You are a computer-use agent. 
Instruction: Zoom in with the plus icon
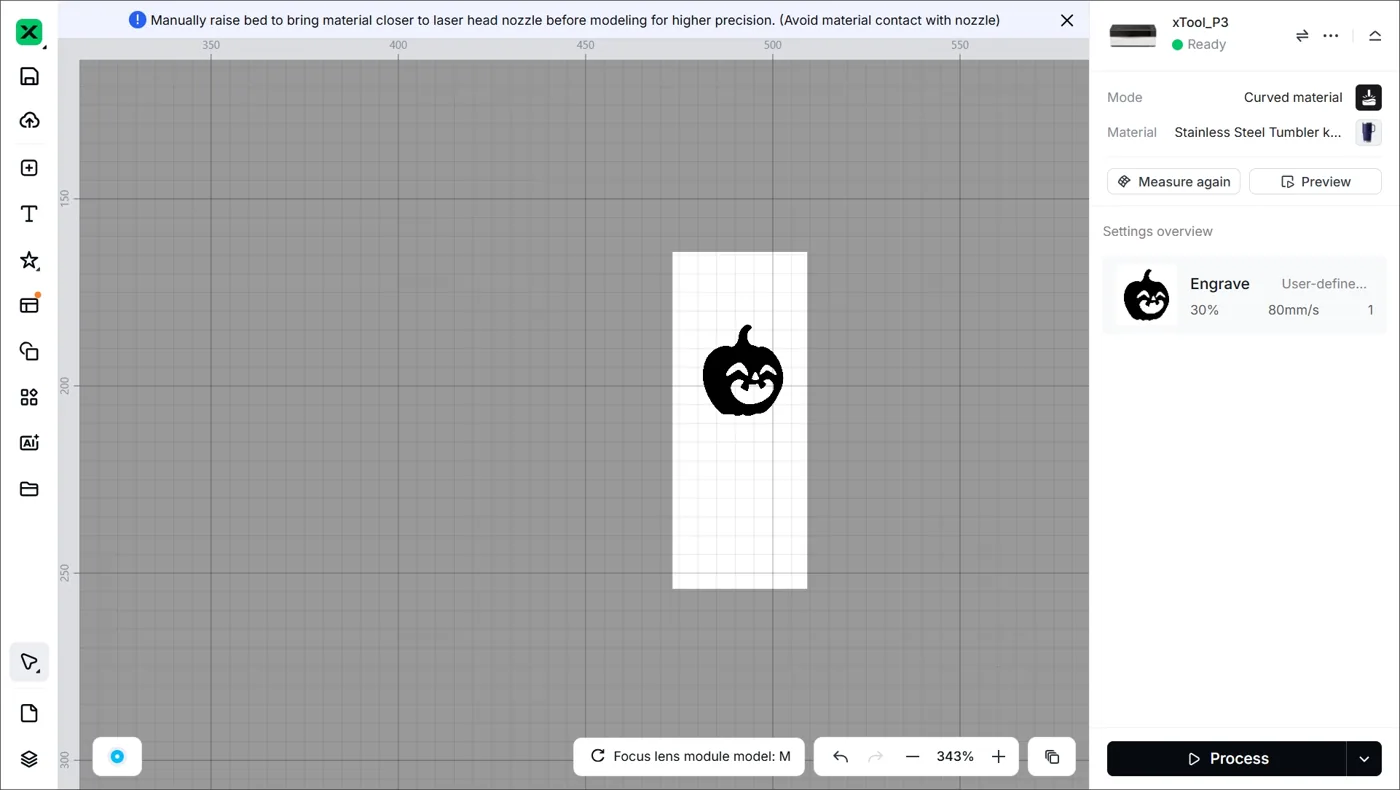(998, 757)
